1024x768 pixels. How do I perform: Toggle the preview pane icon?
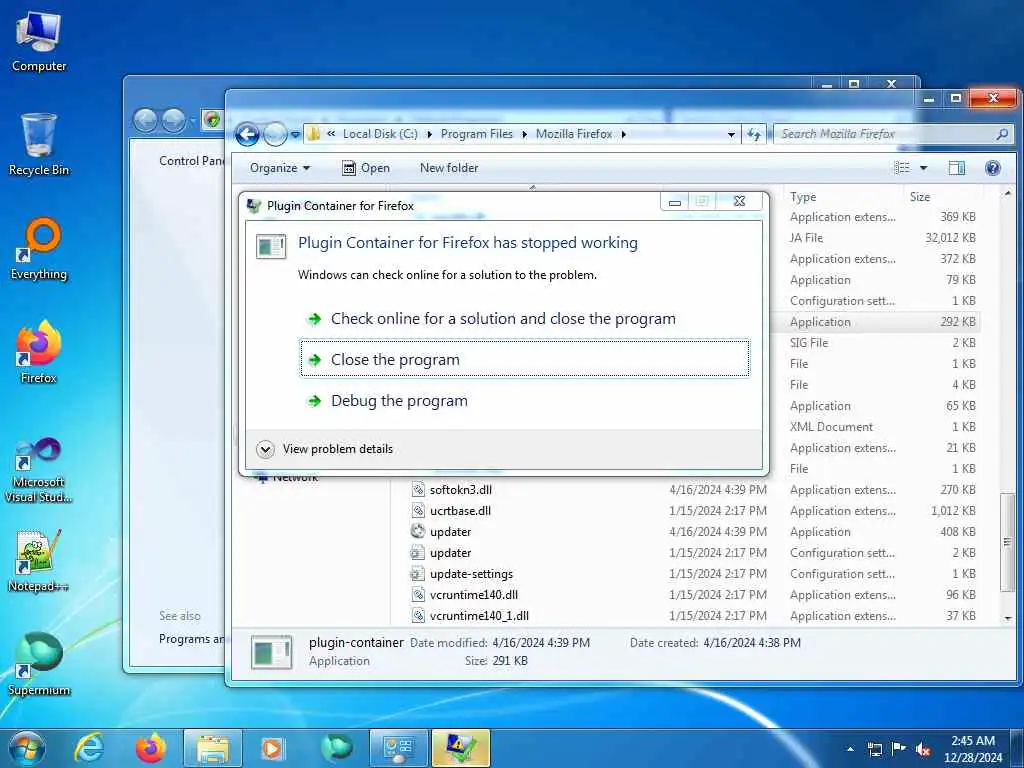point(957,168)
